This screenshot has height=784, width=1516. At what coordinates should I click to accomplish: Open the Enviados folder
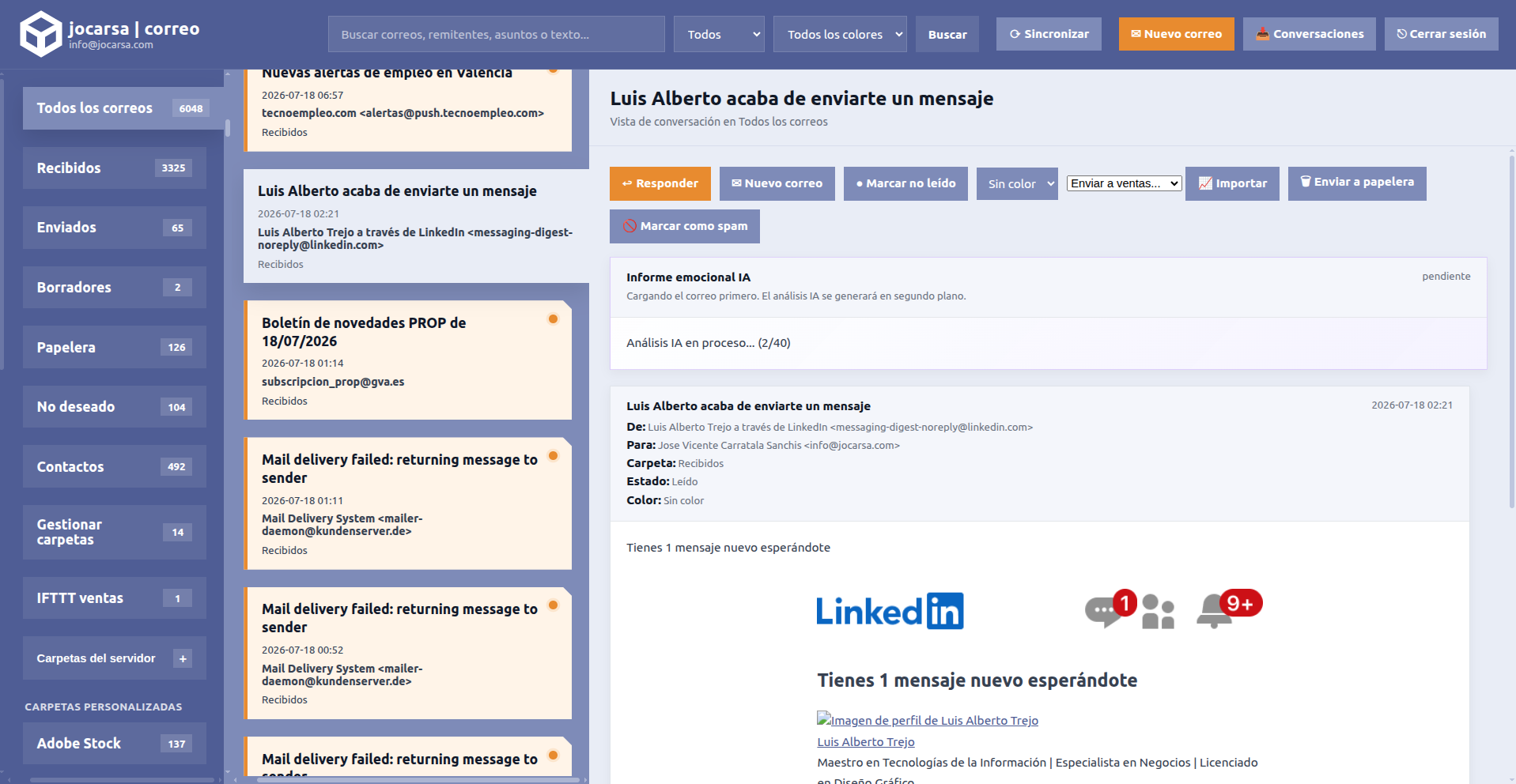coord(114,228)
